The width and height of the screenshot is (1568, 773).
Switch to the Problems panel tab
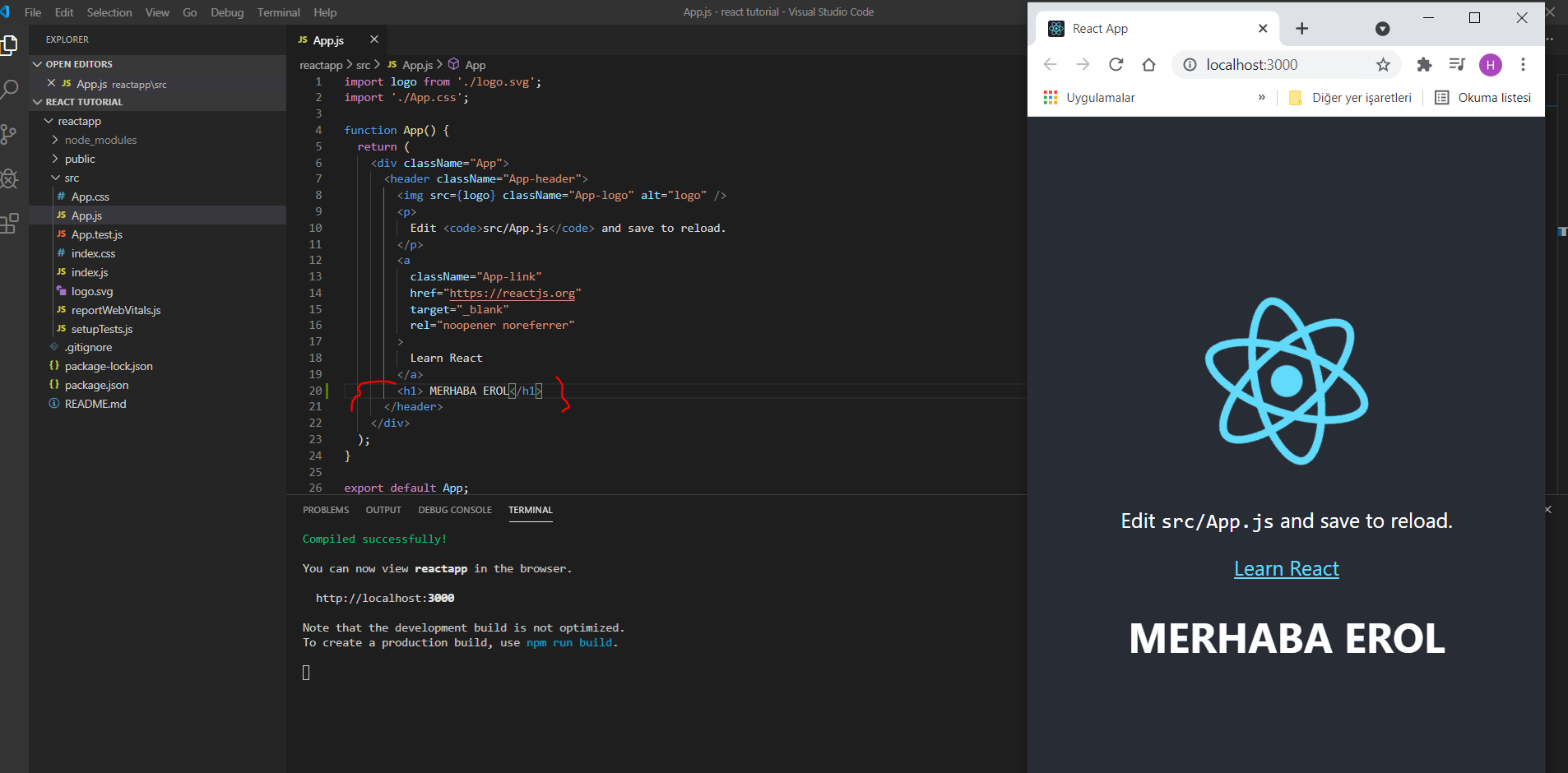(x=326, y=510)
